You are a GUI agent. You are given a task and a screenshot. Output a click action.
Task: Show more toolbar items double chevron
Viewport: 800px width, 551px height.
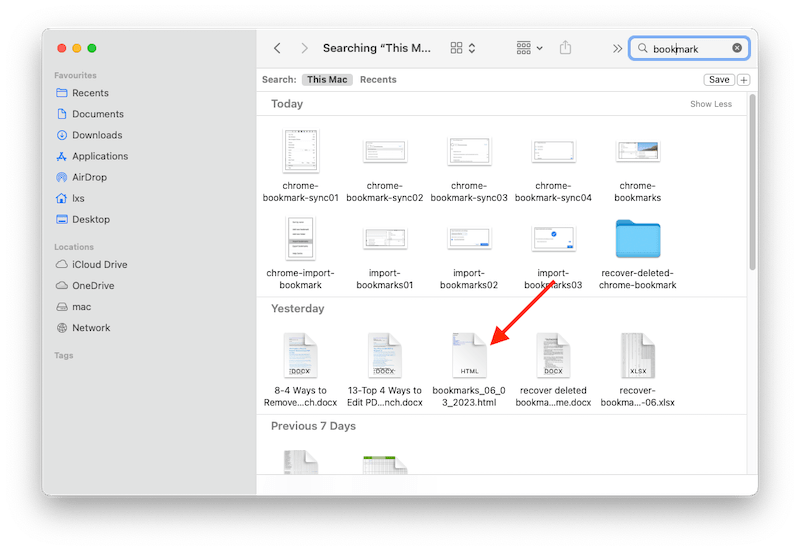tap(617, 48)
